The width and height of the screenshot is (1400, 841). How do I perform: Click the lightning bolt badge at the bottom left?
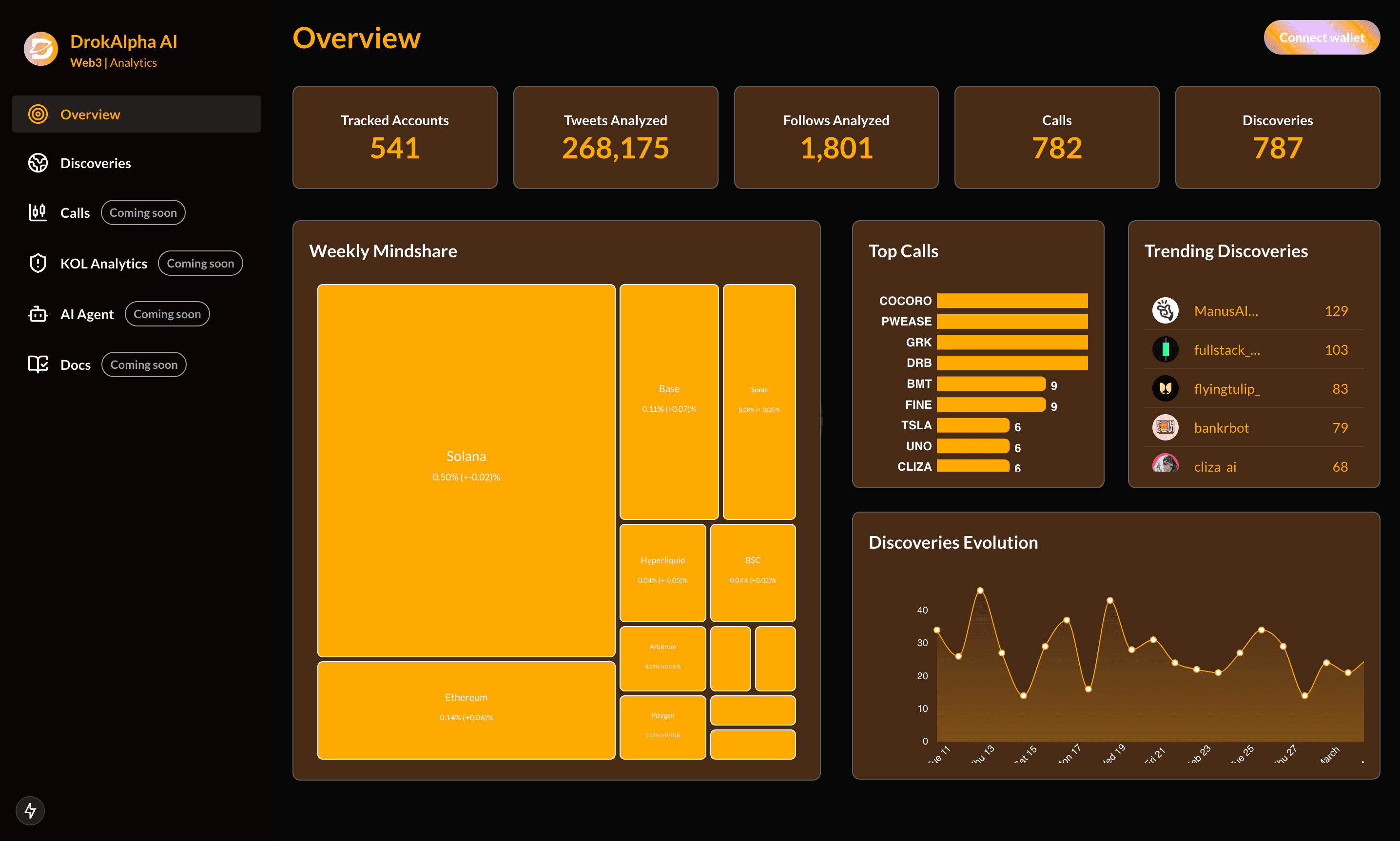tap(30, 811)
